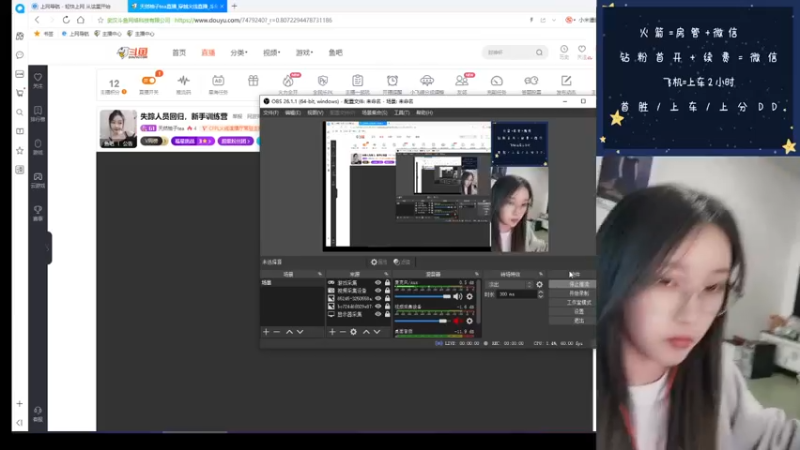Click the gift box icon in Douyu toolbar
Screen dimensions: 800x450
[x=253, y=81]
